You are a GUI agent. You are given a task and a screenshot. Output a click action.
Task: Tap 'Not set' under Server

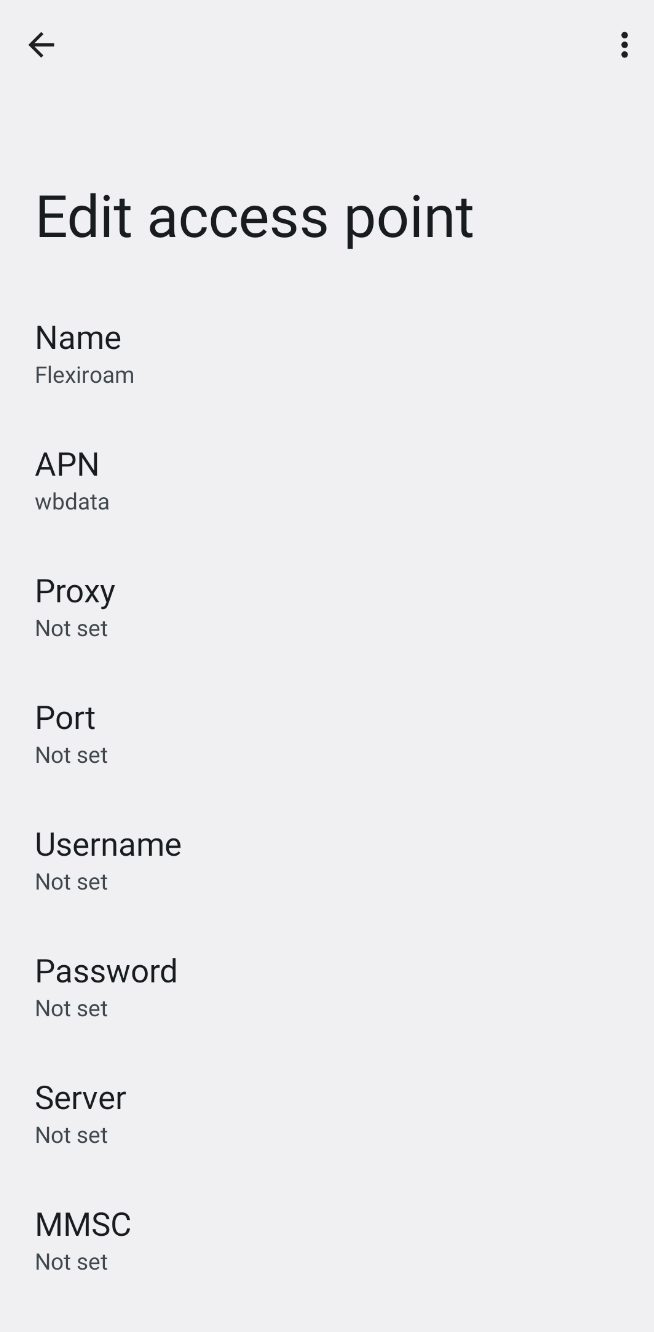71,1135
